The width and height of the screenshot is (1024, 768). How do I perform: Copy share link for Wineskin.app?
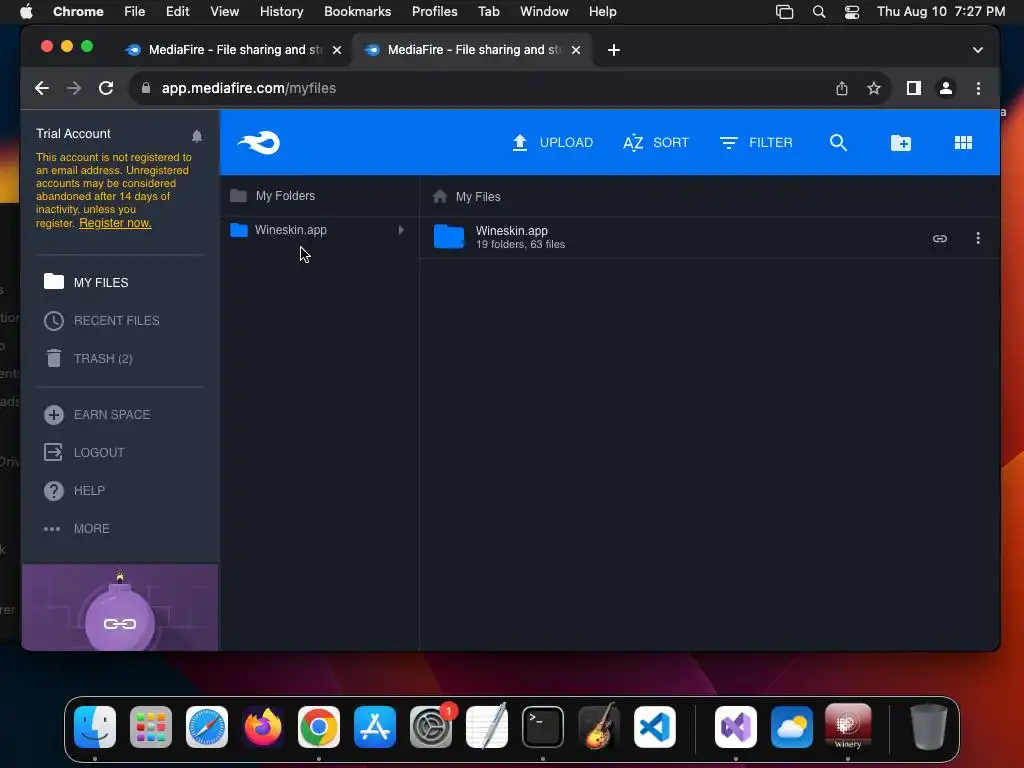tap(939, 238)
